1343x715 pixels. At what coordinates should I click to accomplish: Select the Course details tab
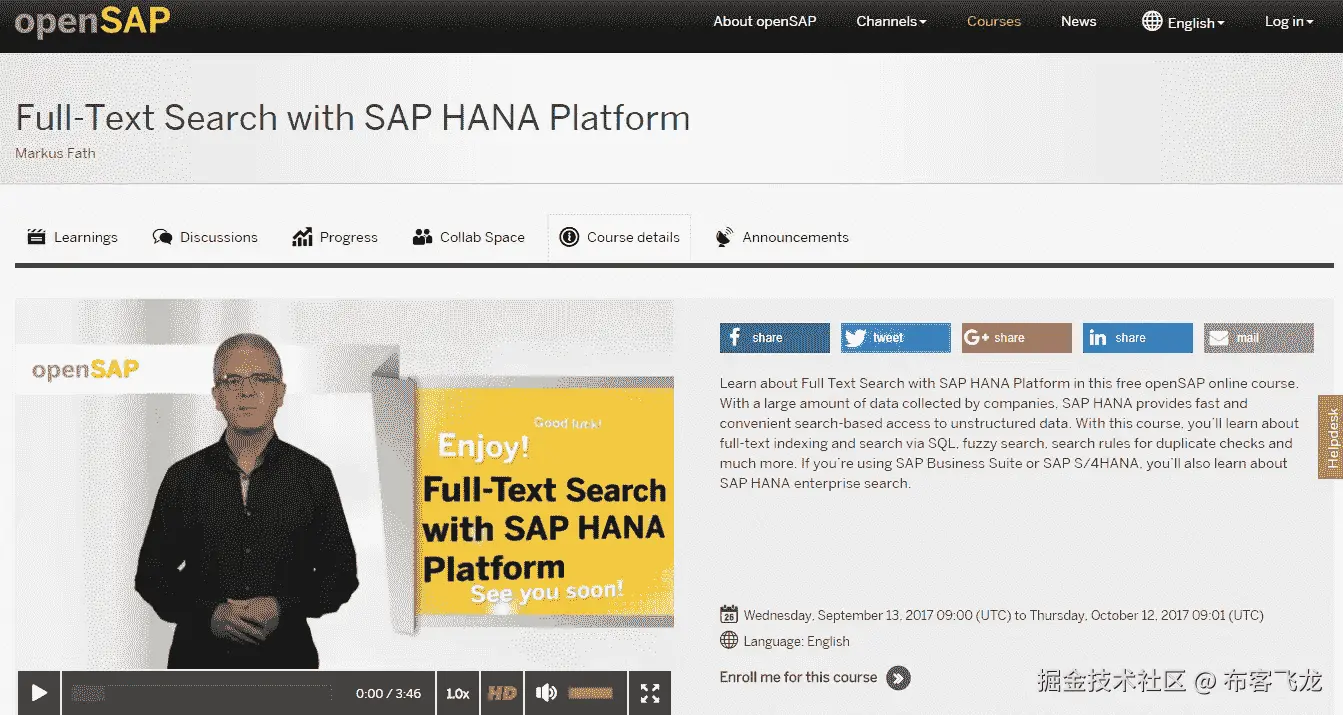619,237
